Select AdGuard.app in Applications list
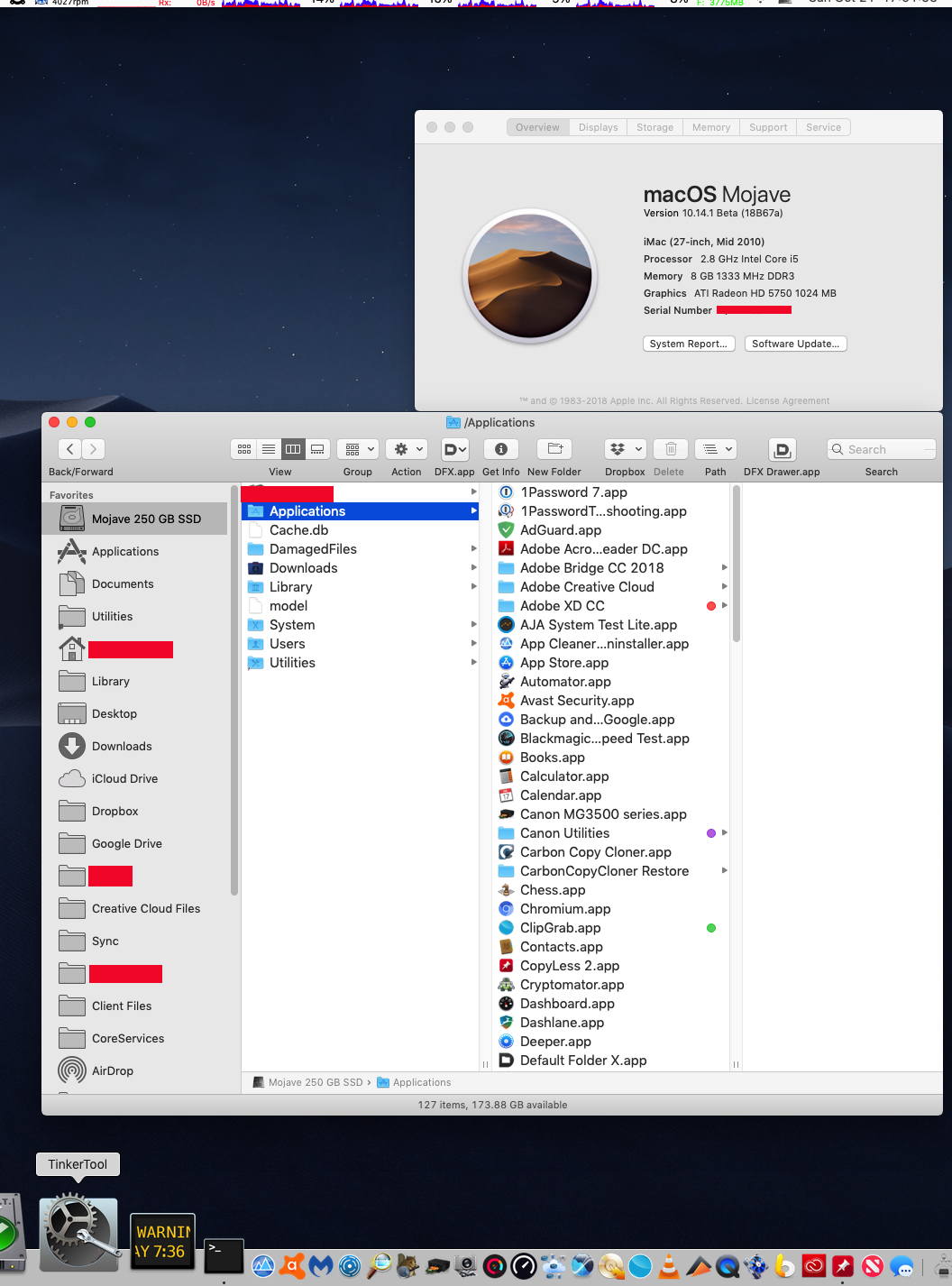Image resolution: width=952 pixels, height=1286 pixels. 561,530
